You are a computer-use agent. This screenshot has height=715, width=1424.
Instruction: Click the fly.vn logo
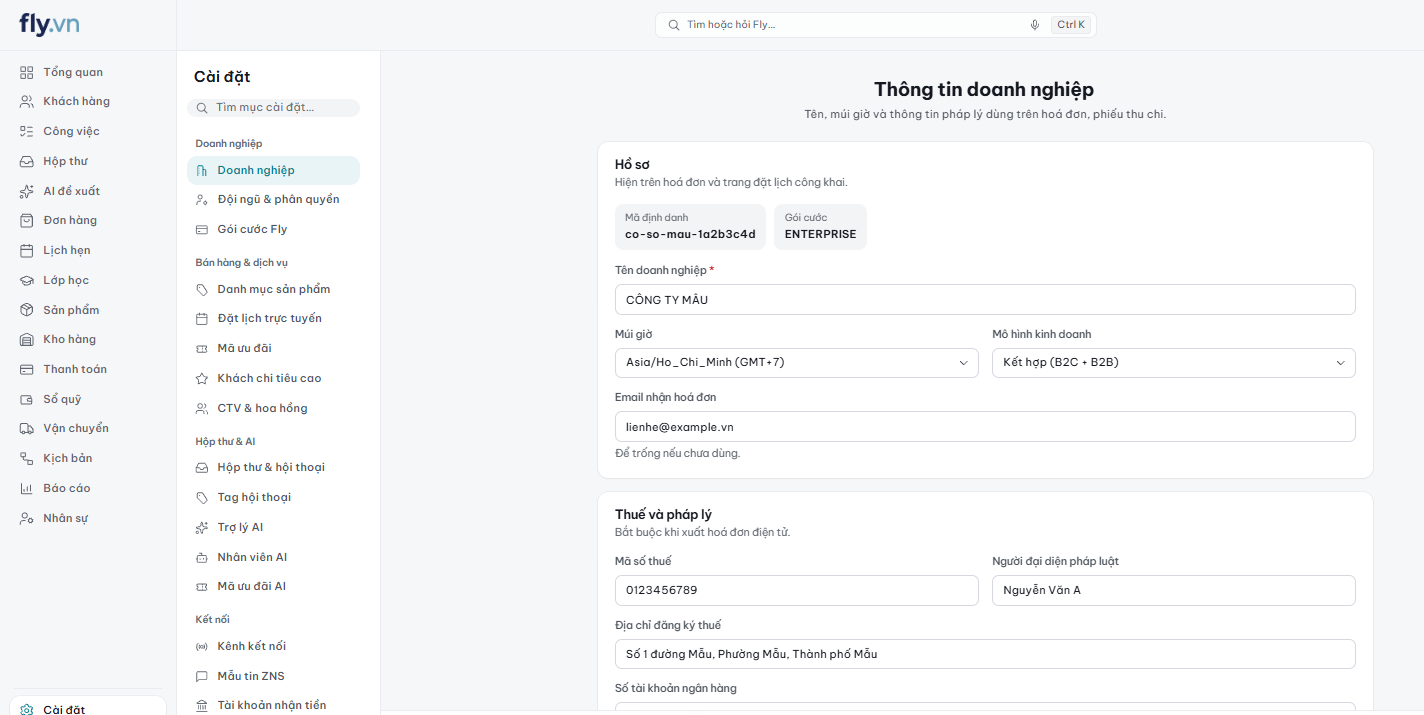(x=49, y=24)
